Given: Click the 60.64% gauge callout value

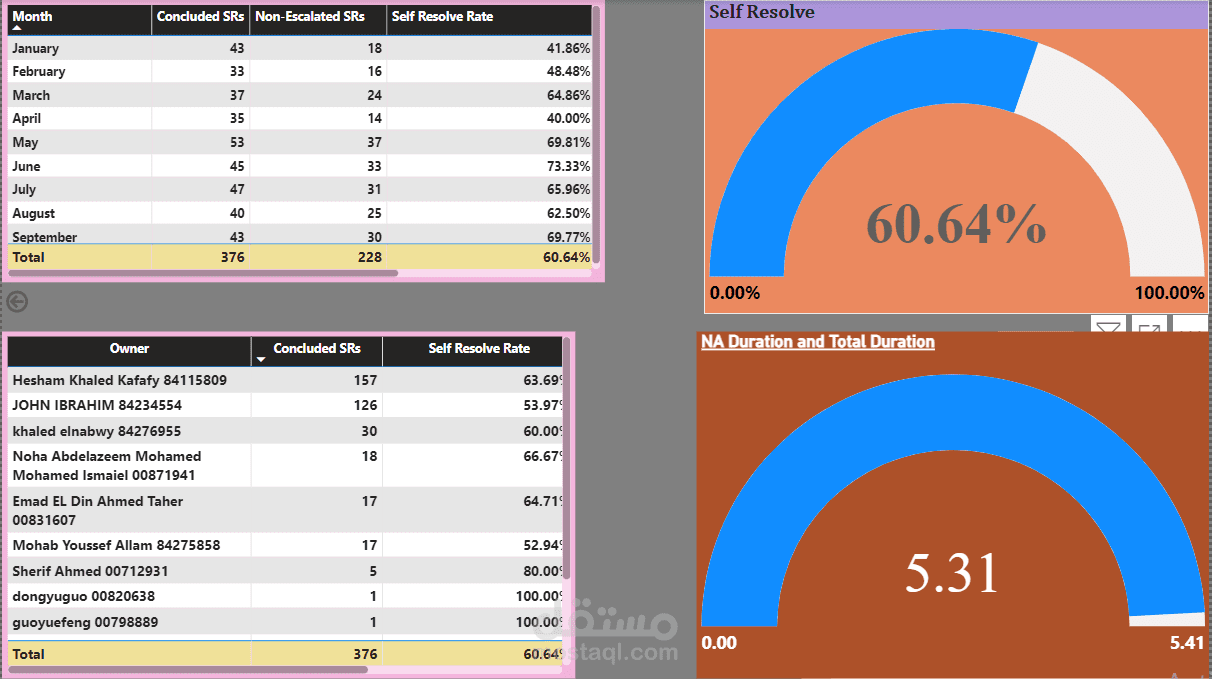Looking at the screenshot, I should click(x=955, y=223).
